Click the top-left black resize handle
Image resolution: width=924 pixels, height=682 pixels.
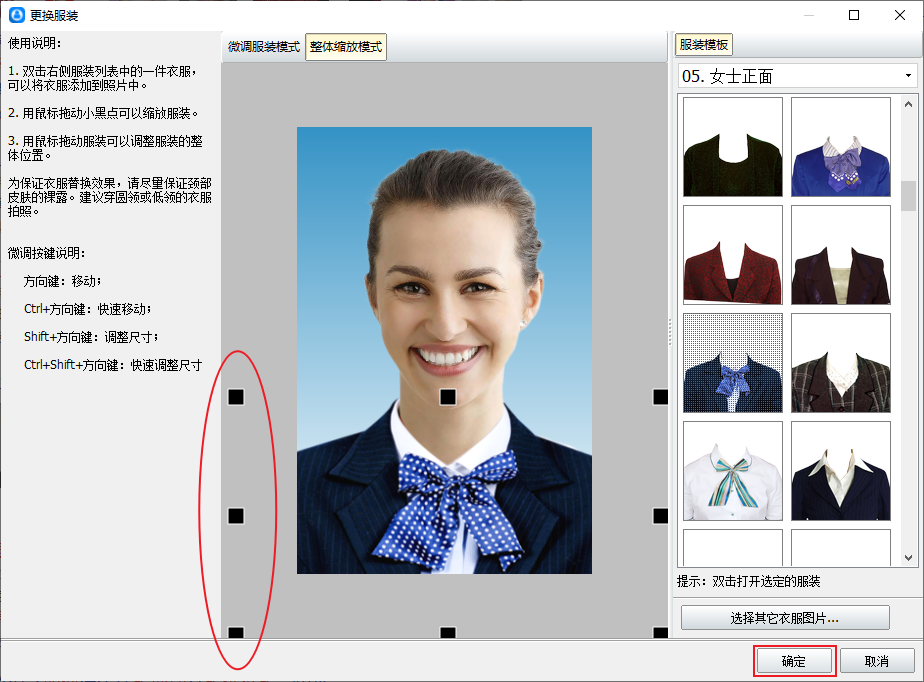tap(236, 397)
